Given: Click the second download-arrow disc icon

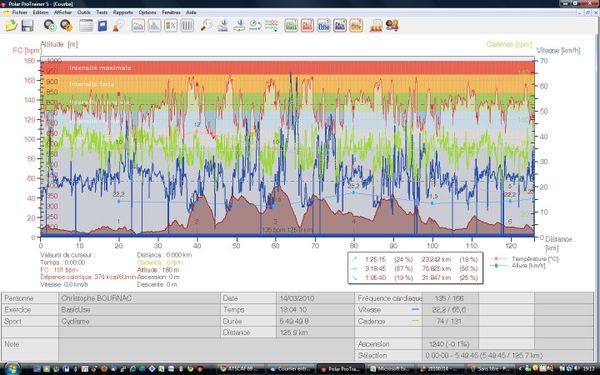Looking at the screenshot, I should (x=239, y=26).
